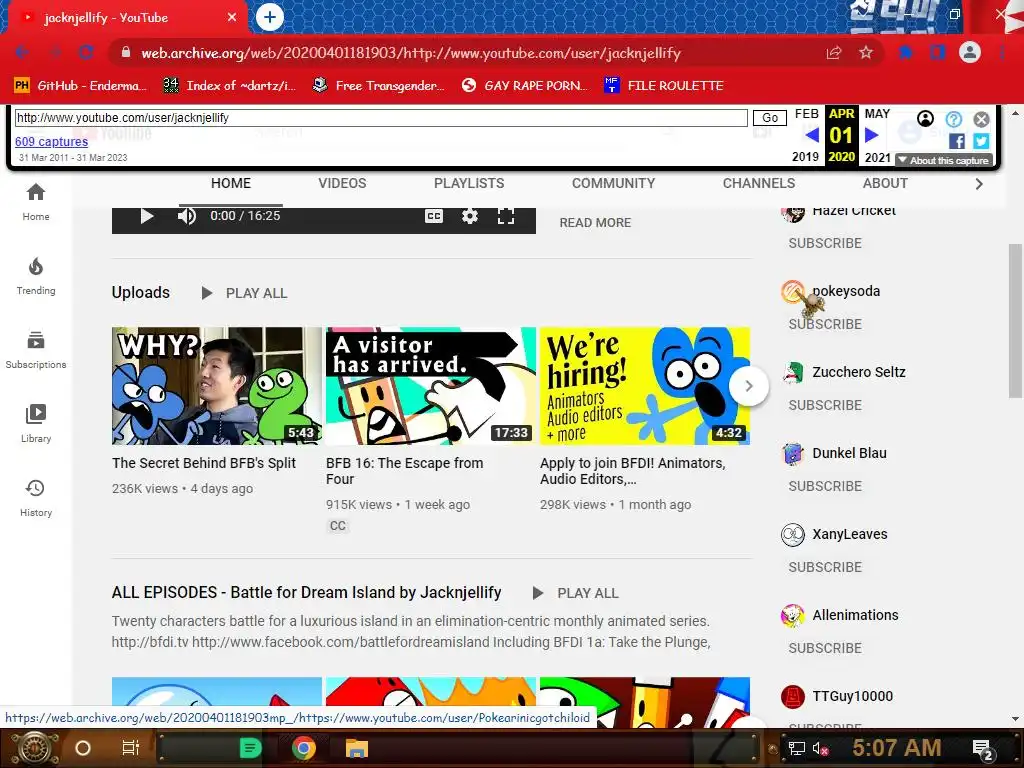Open Wayback Machine help question icon
The height and width of the screenshot is (768, 1024).
click(953, 119)
